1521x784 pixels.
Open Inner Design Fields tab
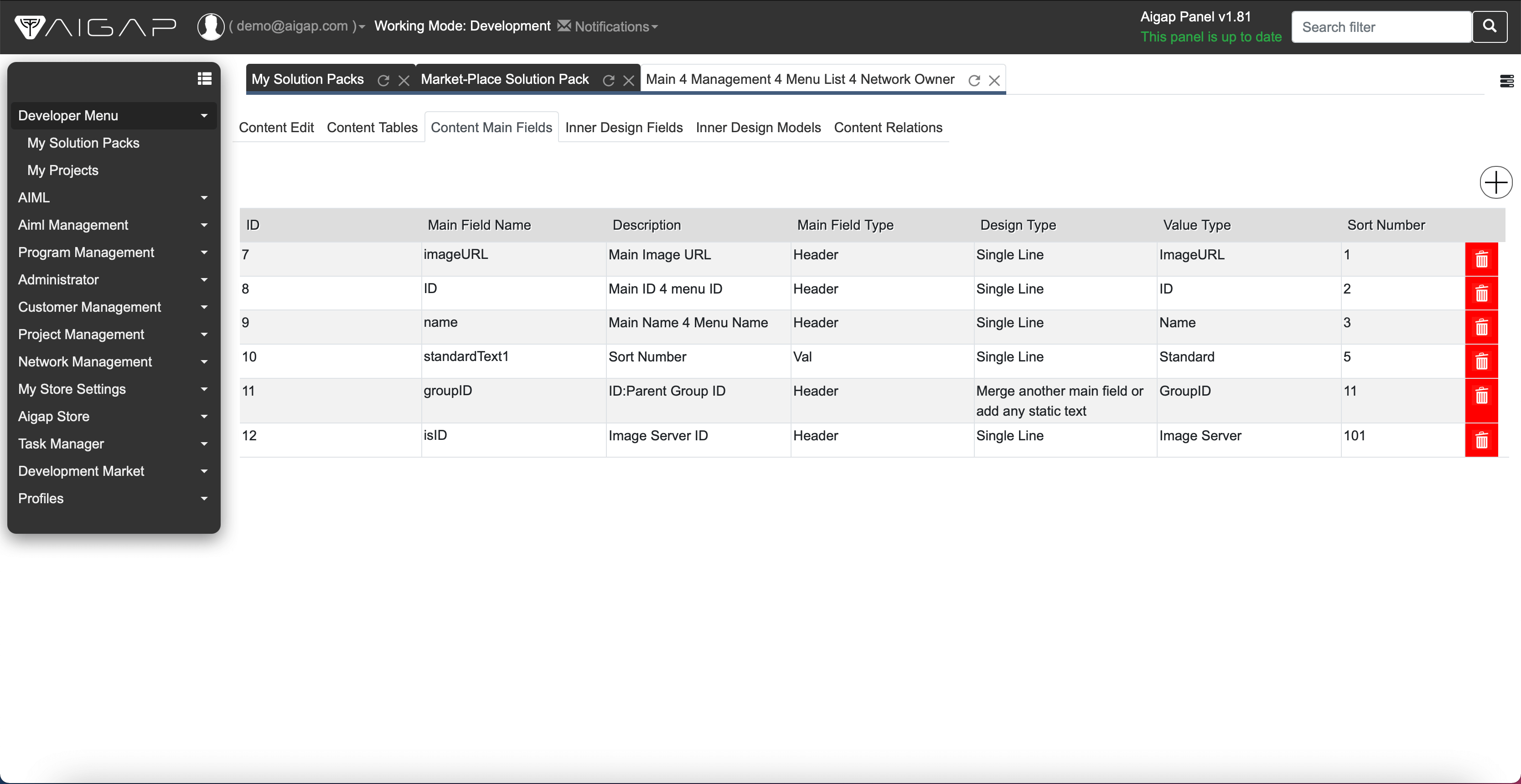(624, 128)
